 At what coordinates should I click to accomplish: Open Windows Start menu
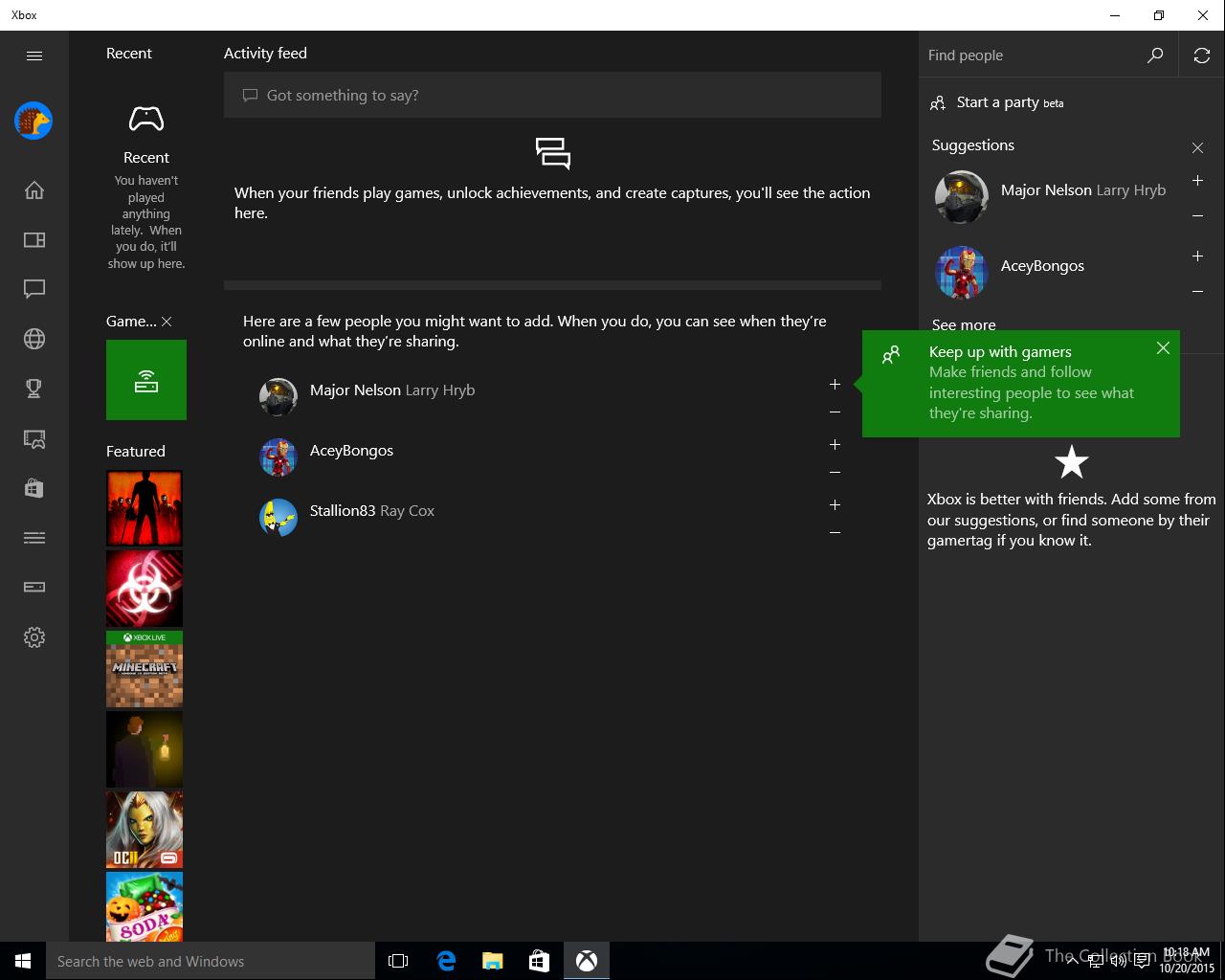(x=23, y=961)
